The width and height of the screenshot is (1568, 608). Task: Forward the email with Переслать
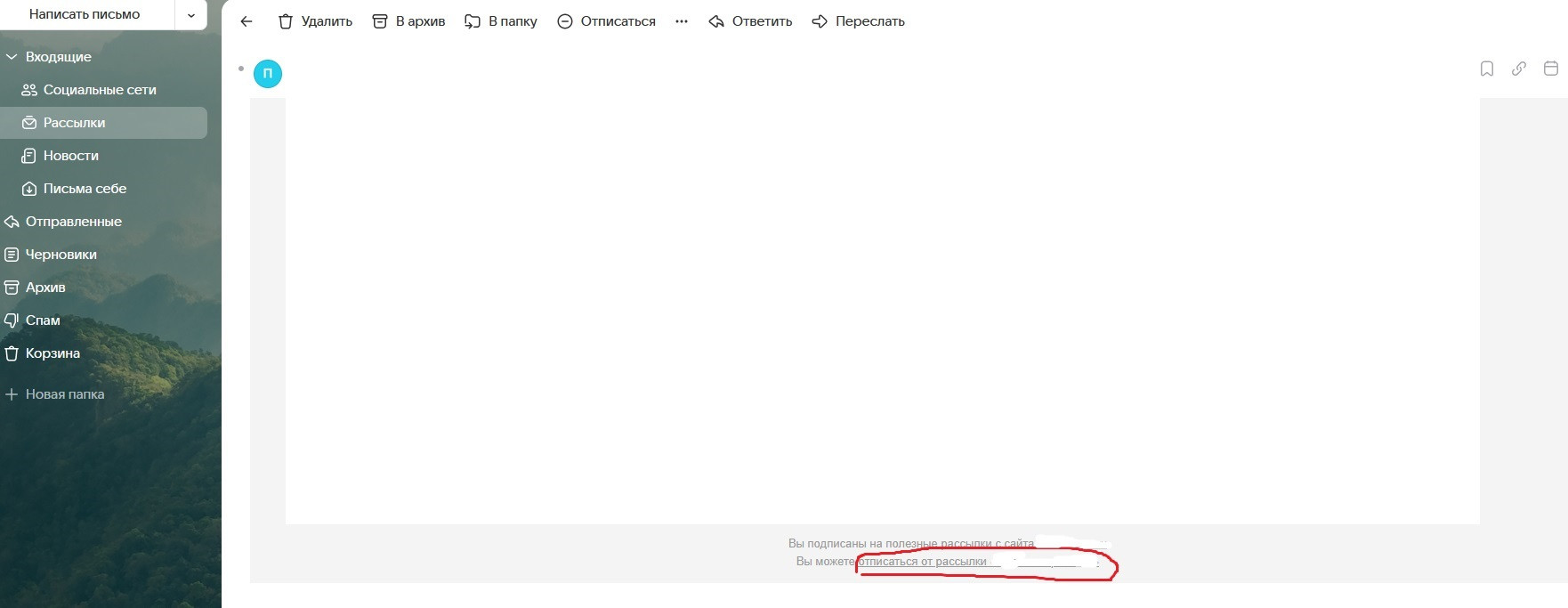coord(858,21)
